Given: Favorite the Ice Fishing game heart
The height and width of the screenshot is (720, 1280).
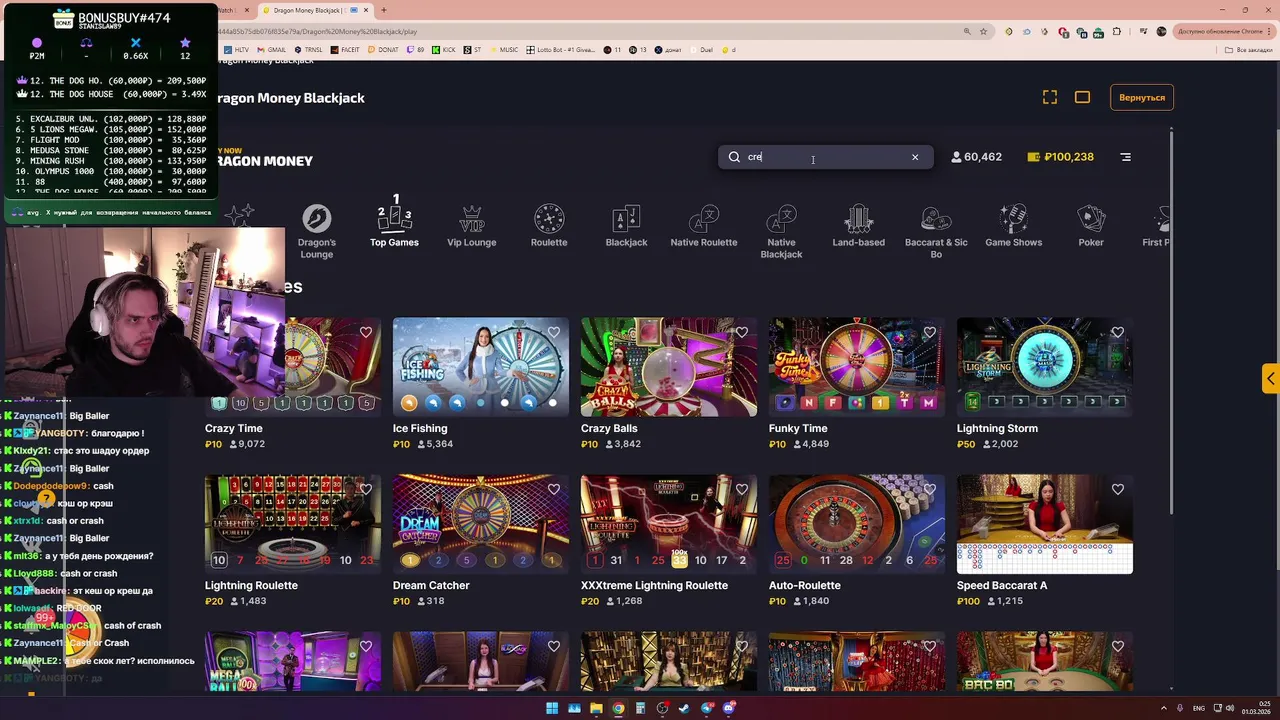Looking at the screenshot, I should point(554,332).
